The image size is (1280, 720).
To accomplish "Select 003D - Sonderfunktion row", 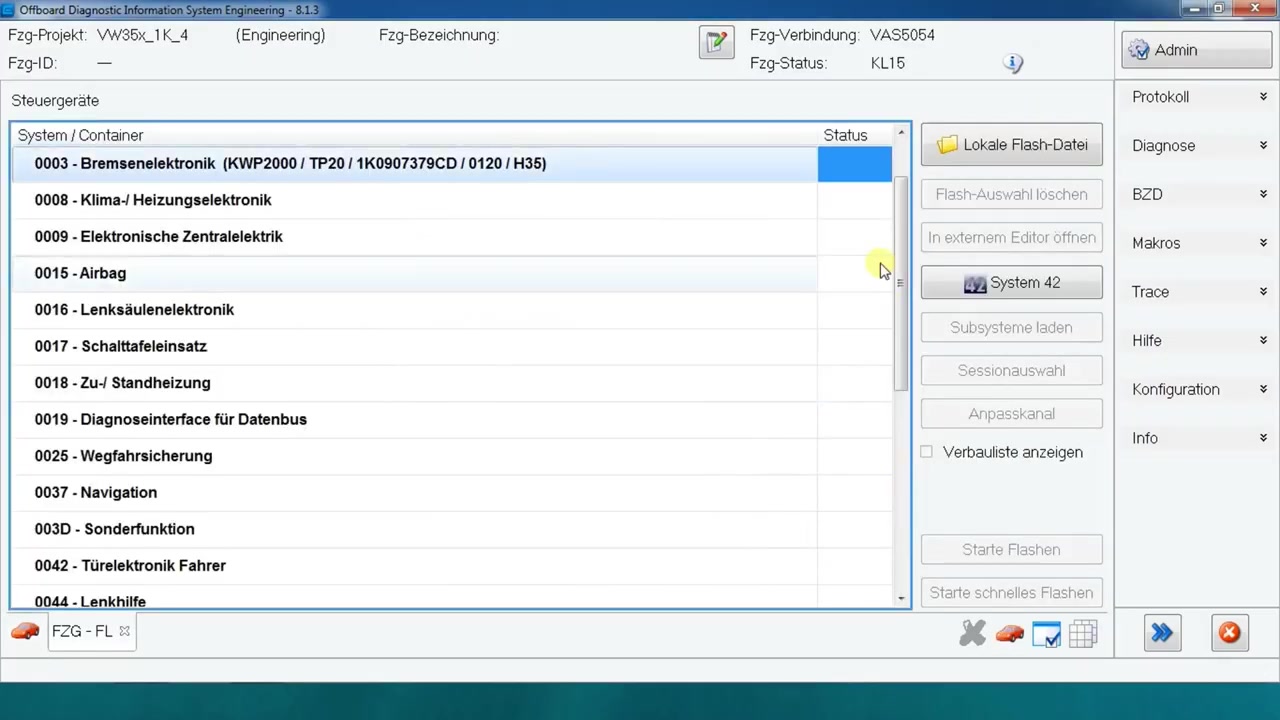I will (452, 529).
